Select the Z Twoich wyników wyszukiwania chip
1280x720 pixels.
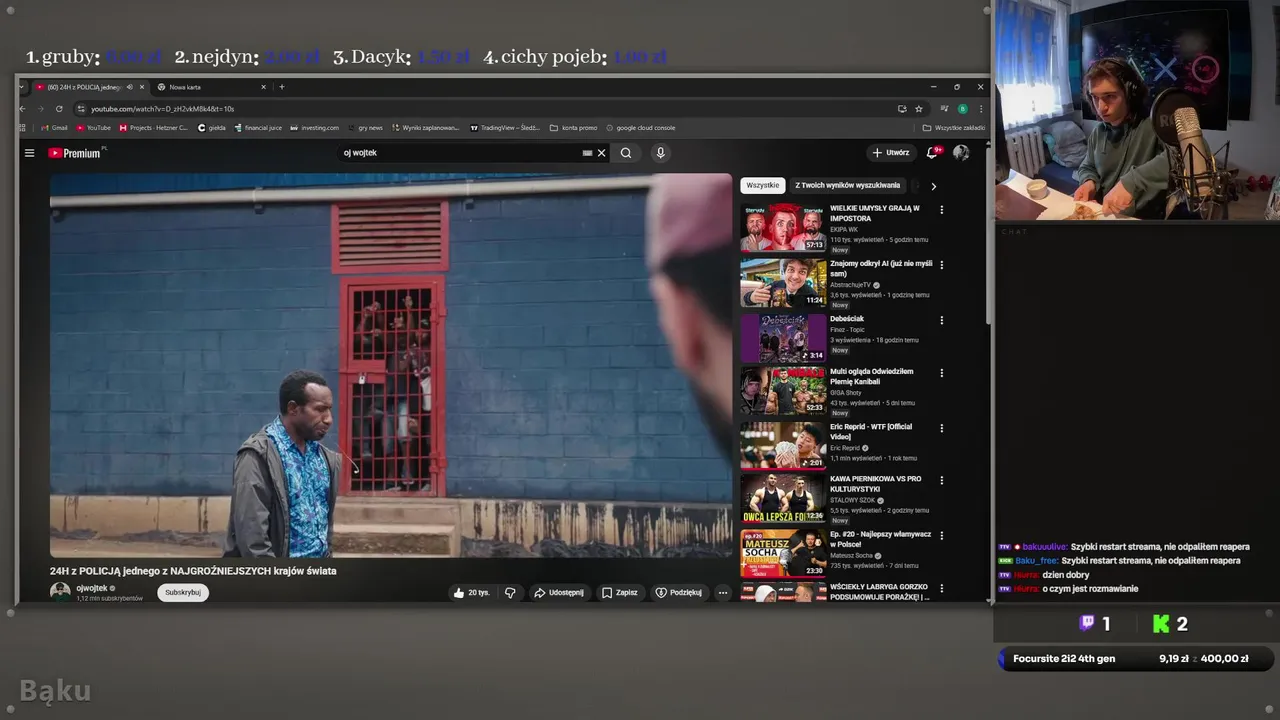coord(847,185)
